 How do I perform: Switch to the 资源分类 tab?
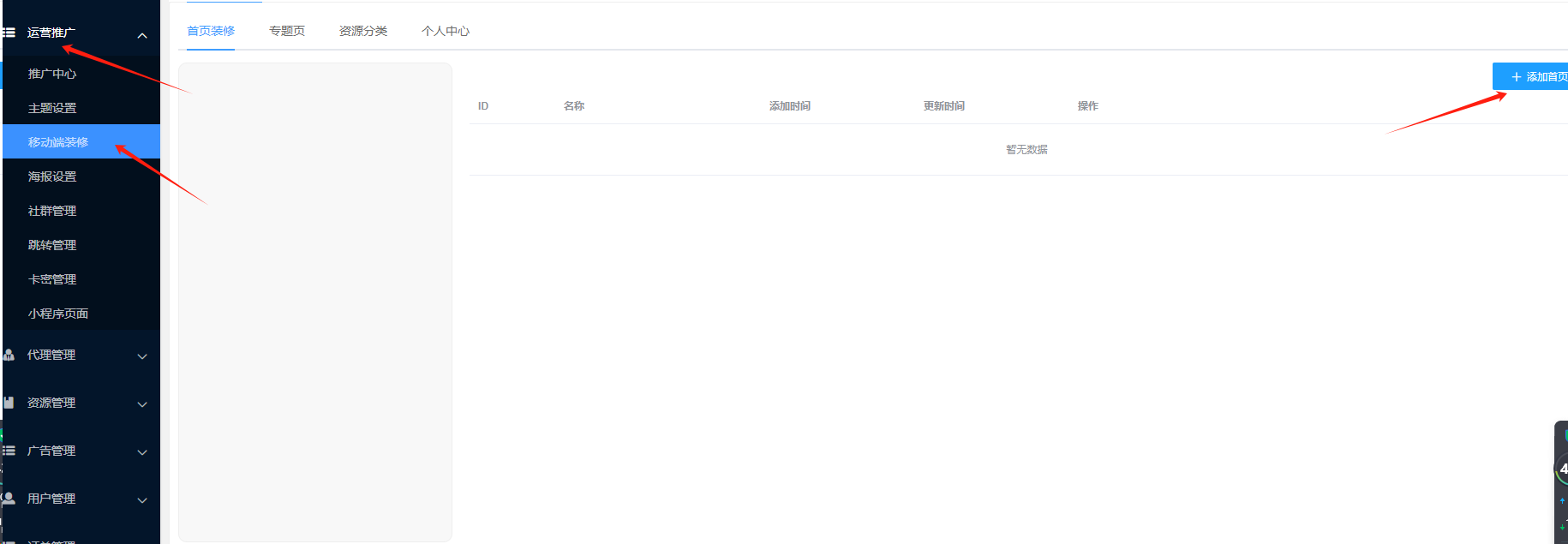pos(363,31)
